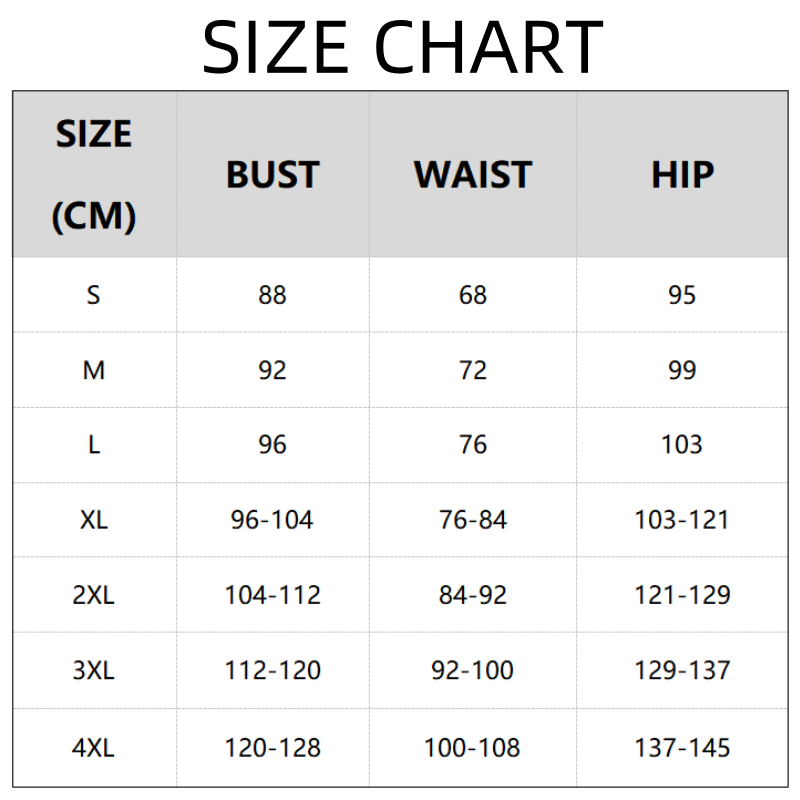The image size is (800, 800).
Task: Select the HIP column header
Action: (x=682, y=174)
